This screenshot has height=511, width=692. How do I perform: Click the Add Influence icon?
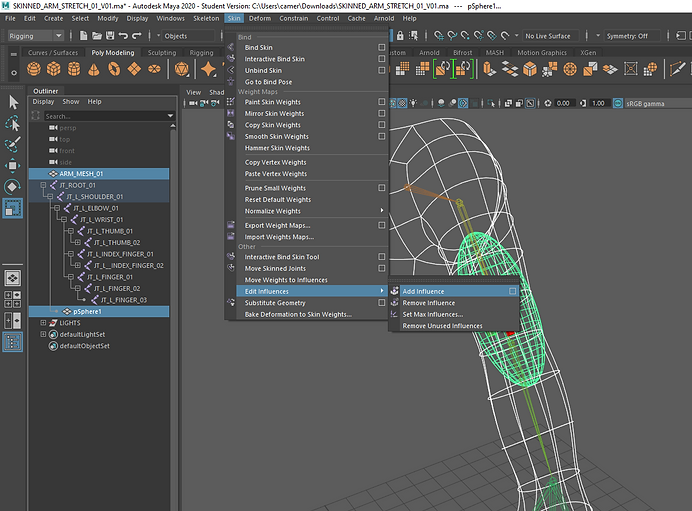395,291
